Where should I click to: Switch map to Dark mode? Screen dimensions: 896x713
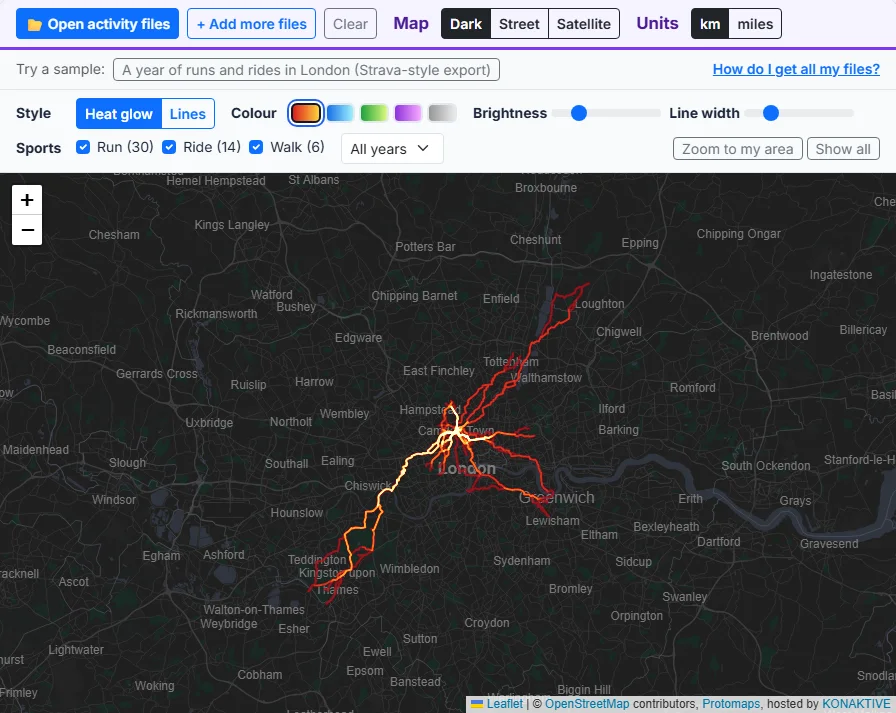point(466,24)
